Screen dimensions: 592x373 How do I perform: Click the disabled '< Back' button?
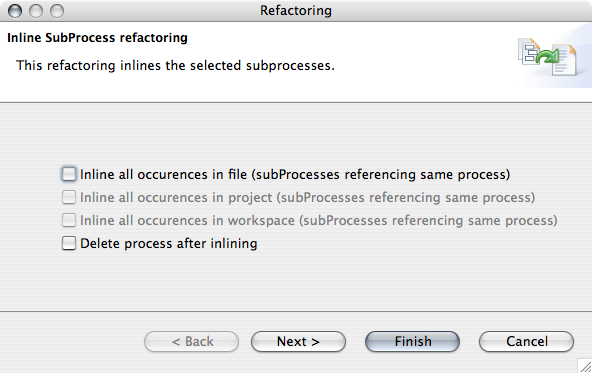pyautogui.click(x=191, y=341)
